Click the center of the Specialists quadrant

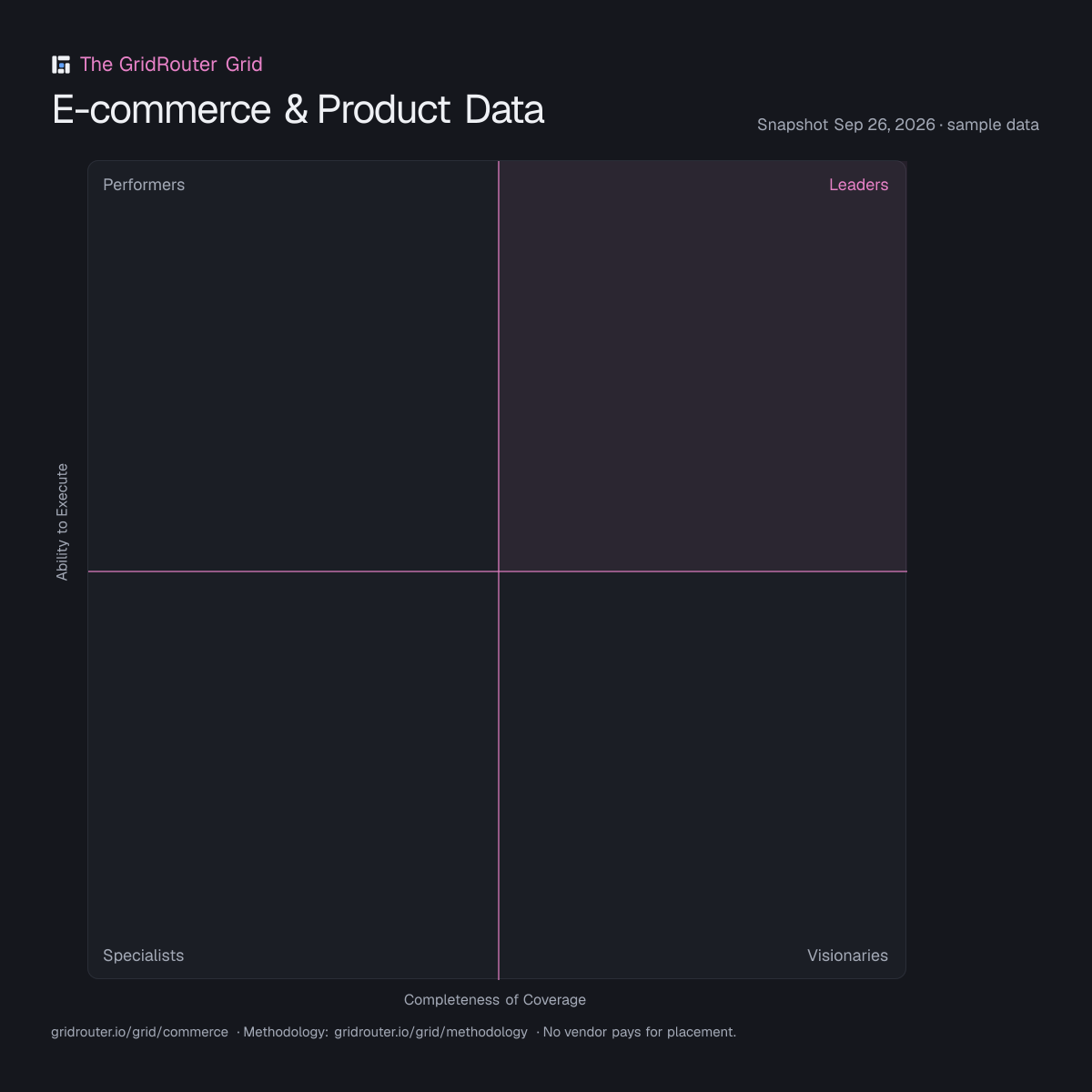pyautogui.click(x=293, y=775)
